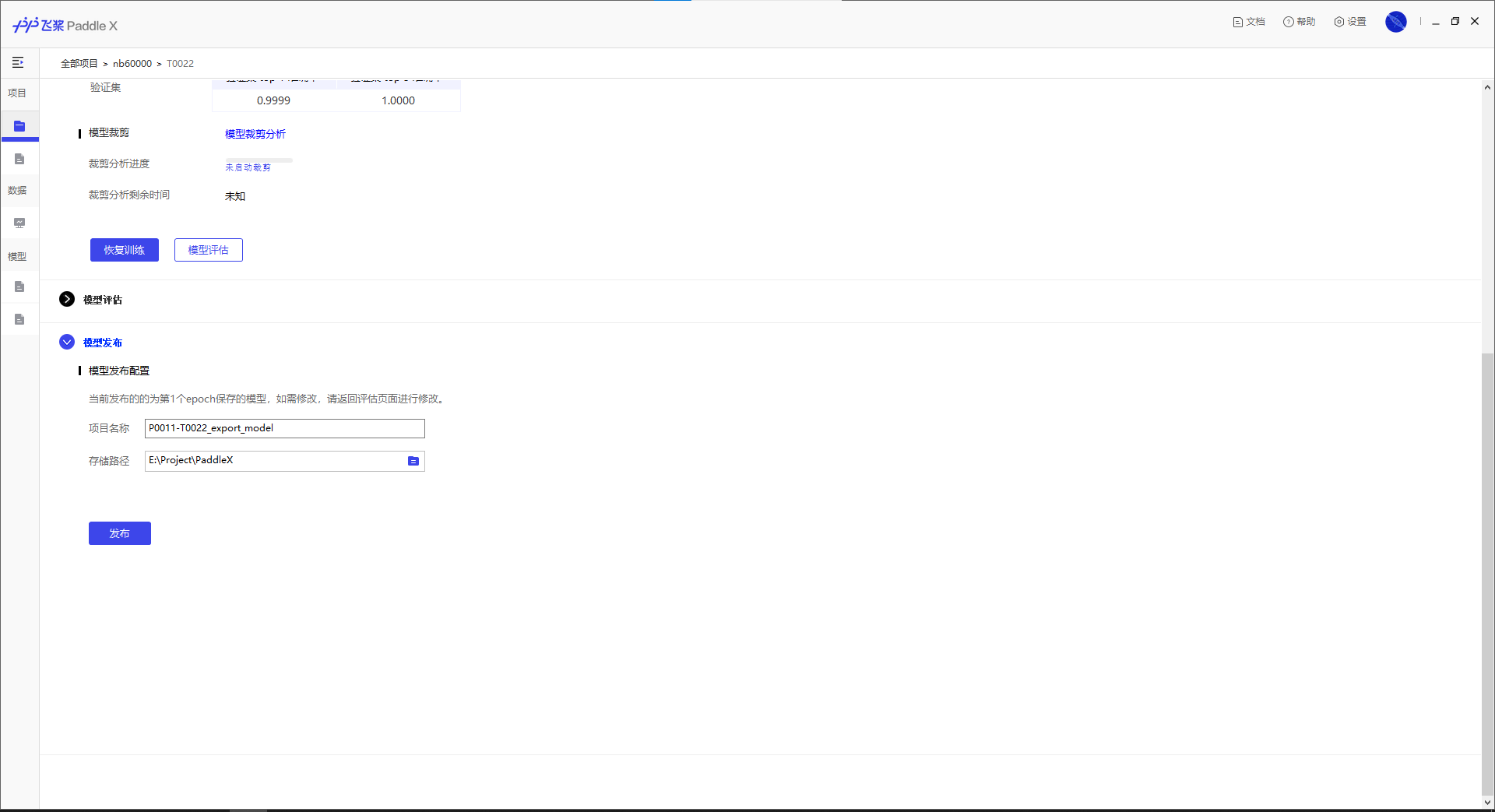The height and width of the screenshot is (812, 1495).
Task: Click the 项目名称 input field
Action: 284,428
